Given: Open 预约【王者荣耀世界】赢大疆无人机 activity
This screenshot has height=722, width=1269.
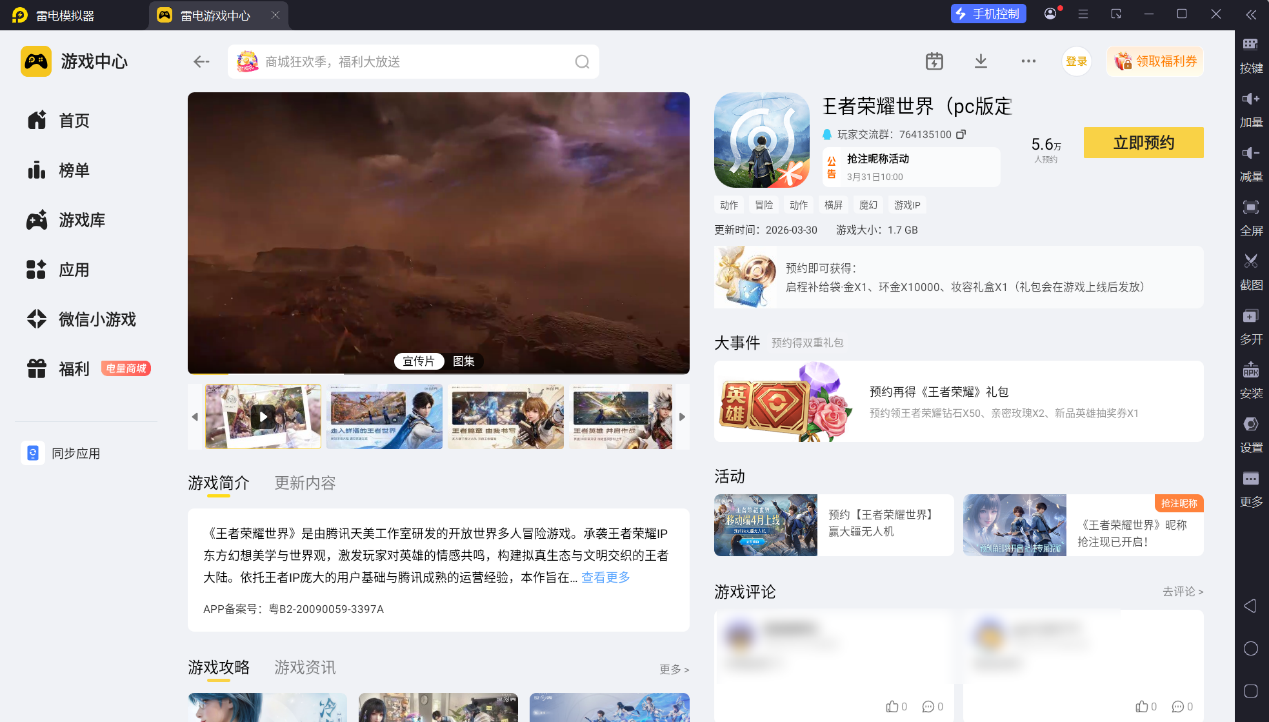Looking at the screenshot, I should (834, 525).
